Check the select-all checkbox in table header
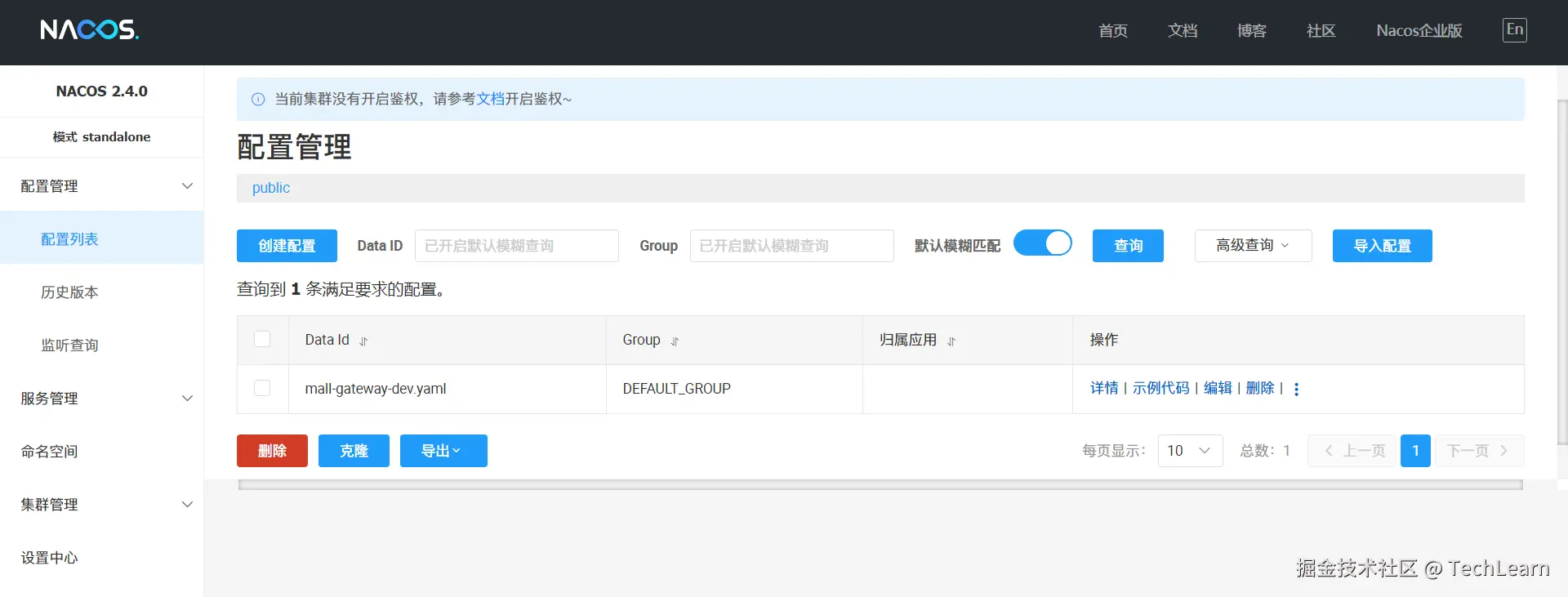This screenshot has height=597, width=1568. 262,339
